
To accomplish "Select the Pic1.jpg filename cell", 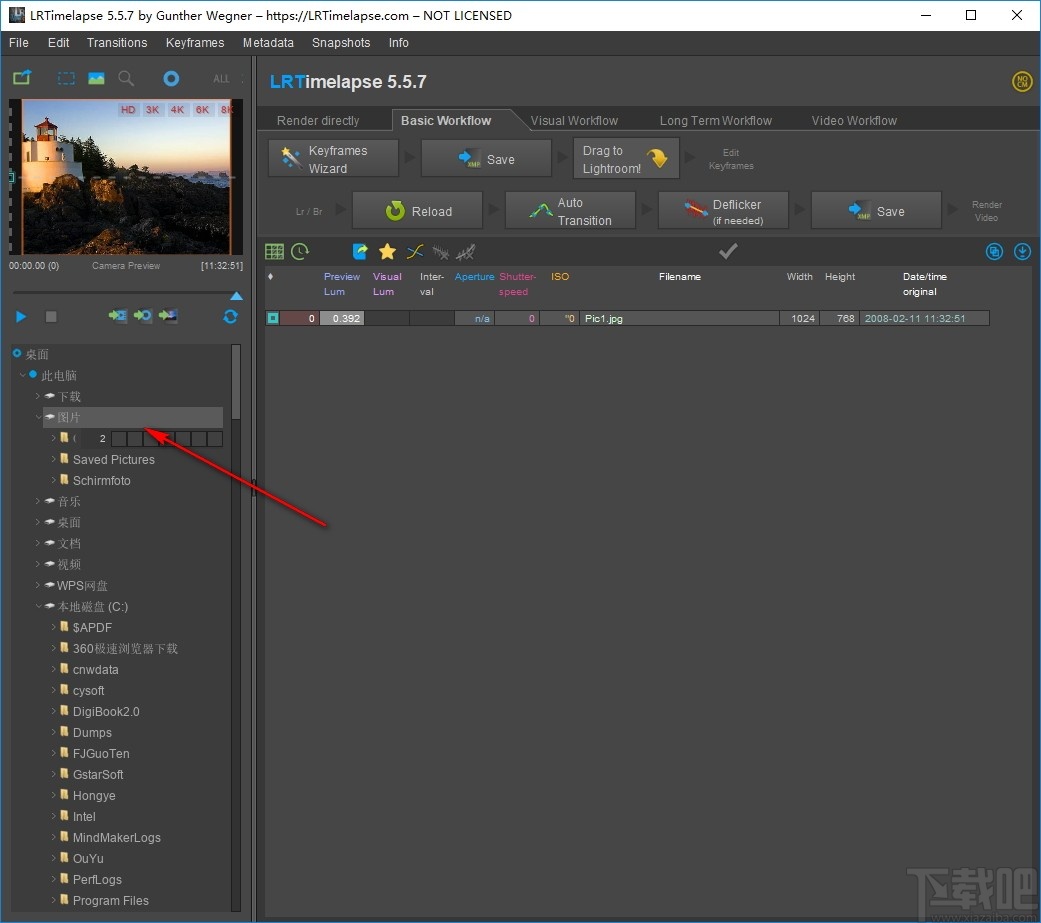I will pos(680,318).
